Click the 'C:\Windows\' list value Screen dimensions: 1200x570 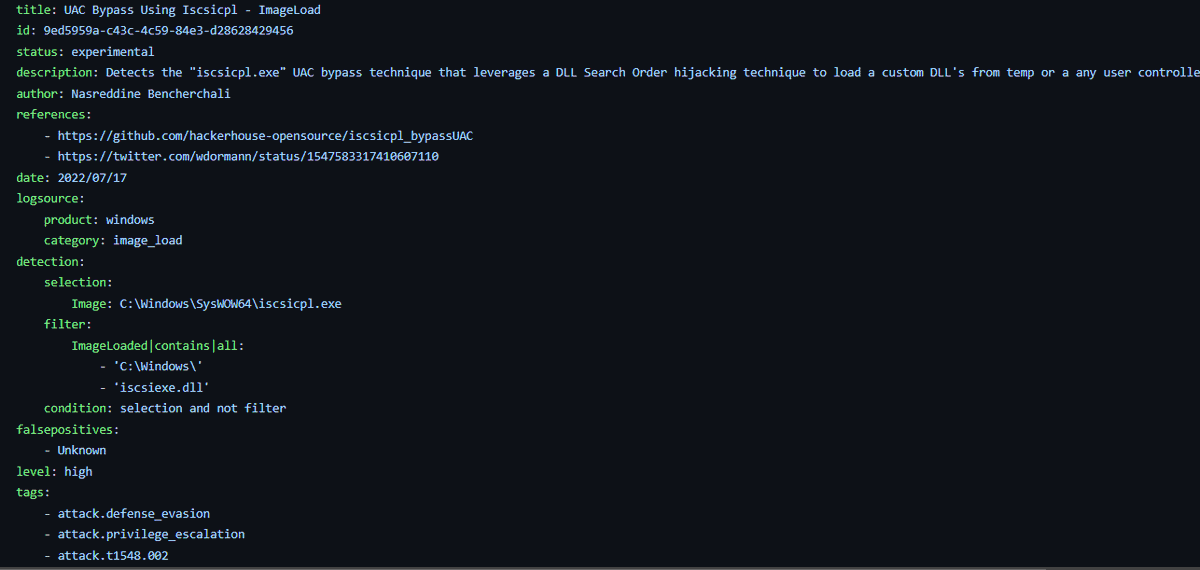tap(158, 366)
